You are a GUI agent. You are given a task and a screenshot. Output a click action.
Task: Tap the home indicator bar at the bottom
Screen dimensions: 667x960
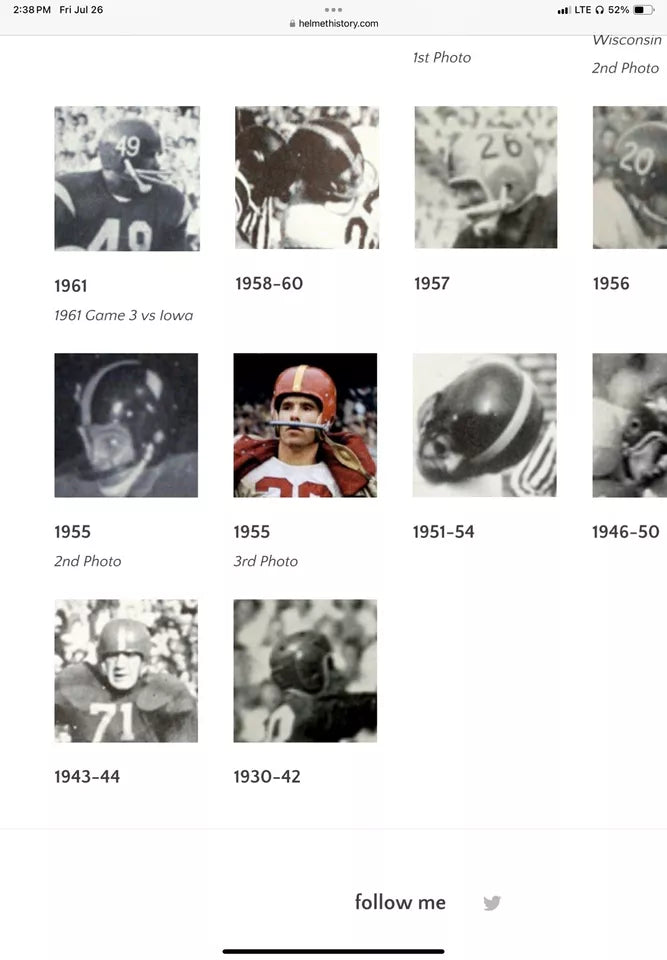click(333, 951)
